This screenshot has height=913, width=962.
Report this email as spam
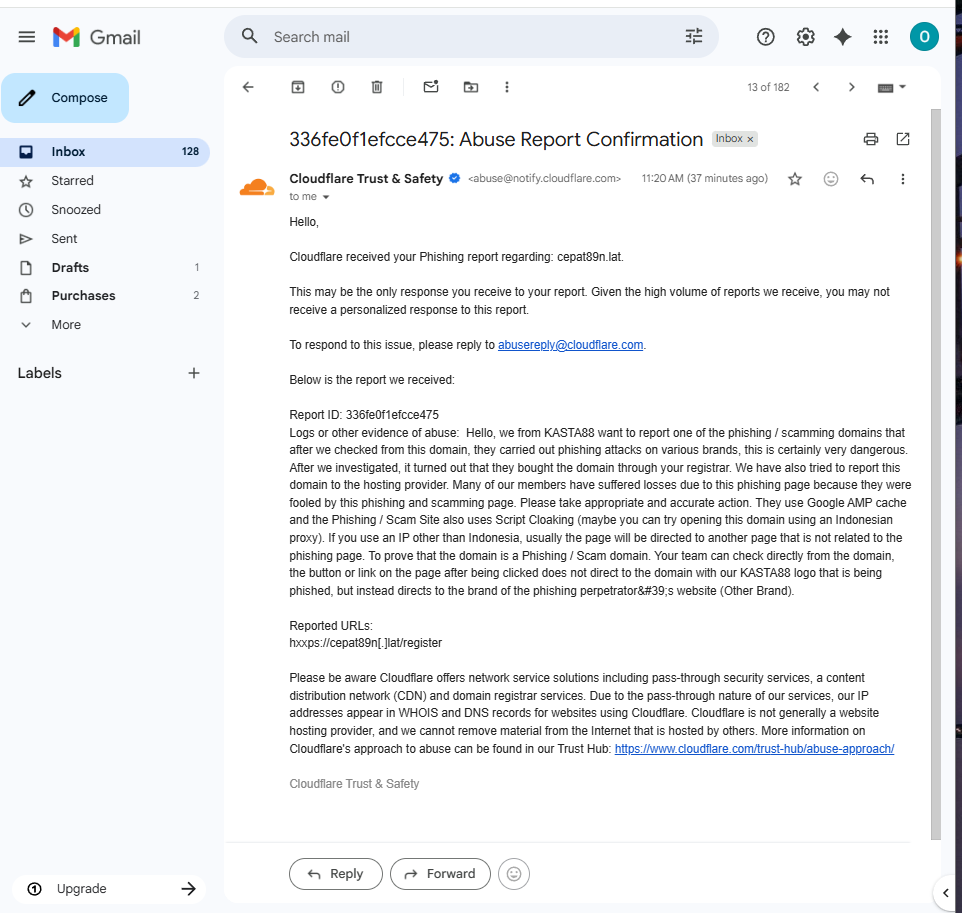click(x=337, y=87)
